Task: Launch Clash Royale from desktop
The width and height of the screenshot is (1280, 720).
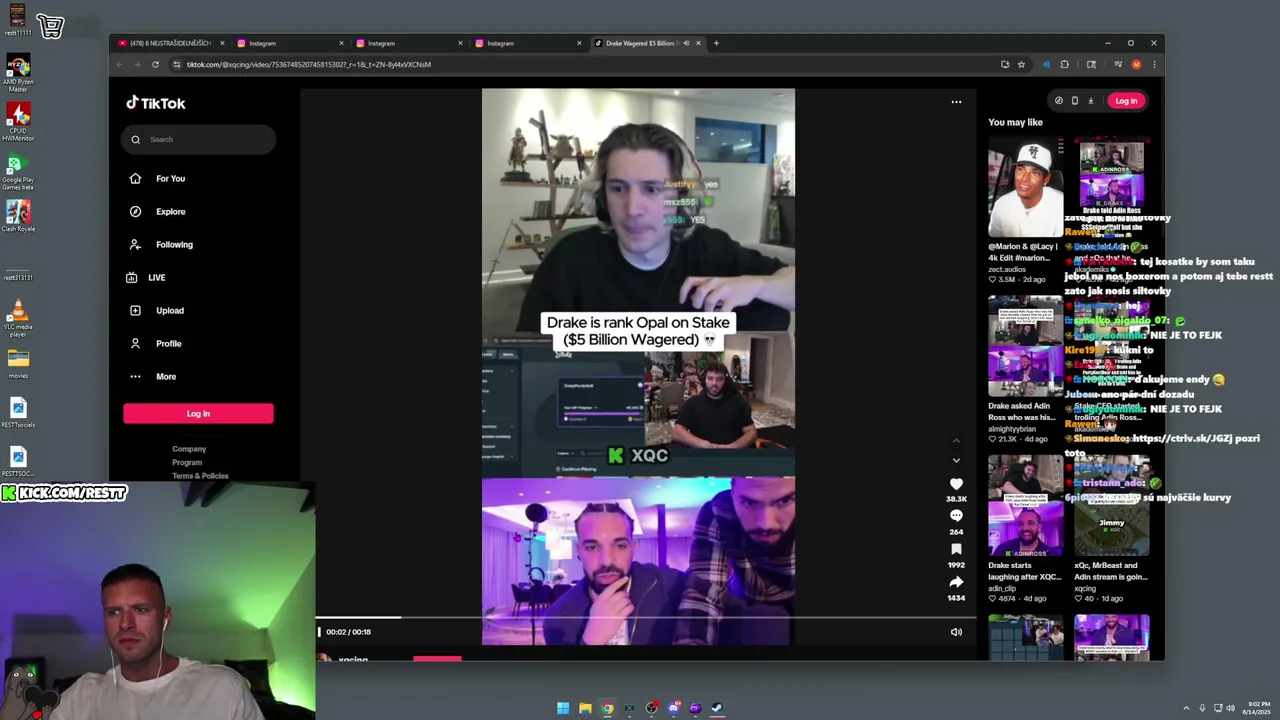Action: click(x=18, y=216)
